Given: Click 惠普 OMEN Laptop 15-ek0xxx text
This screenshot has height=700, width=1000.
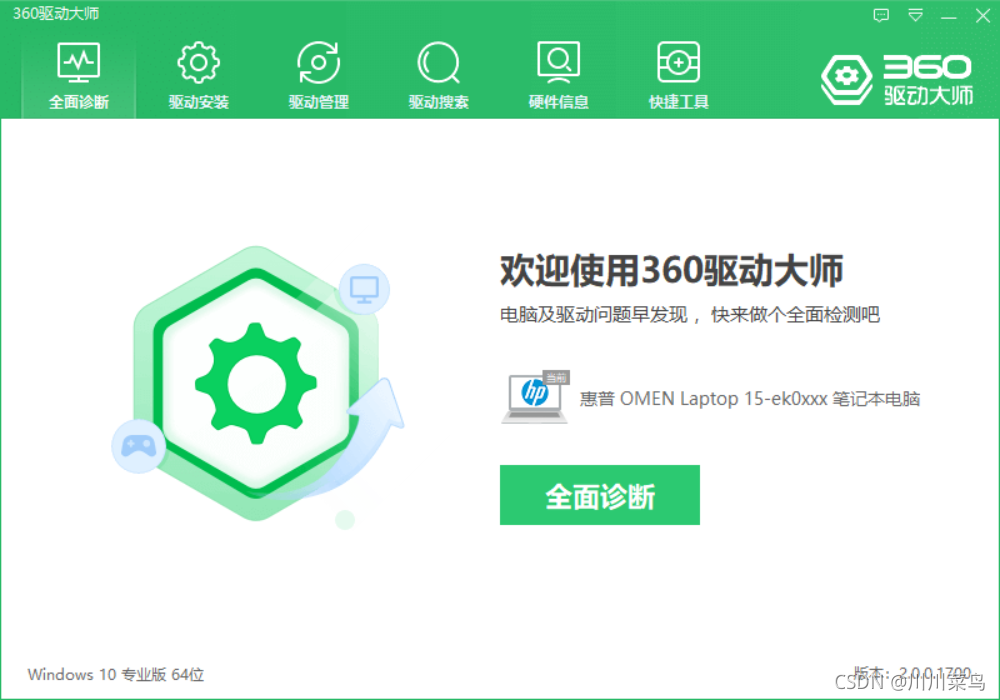Looking at the screenshot, I should 749,399.
